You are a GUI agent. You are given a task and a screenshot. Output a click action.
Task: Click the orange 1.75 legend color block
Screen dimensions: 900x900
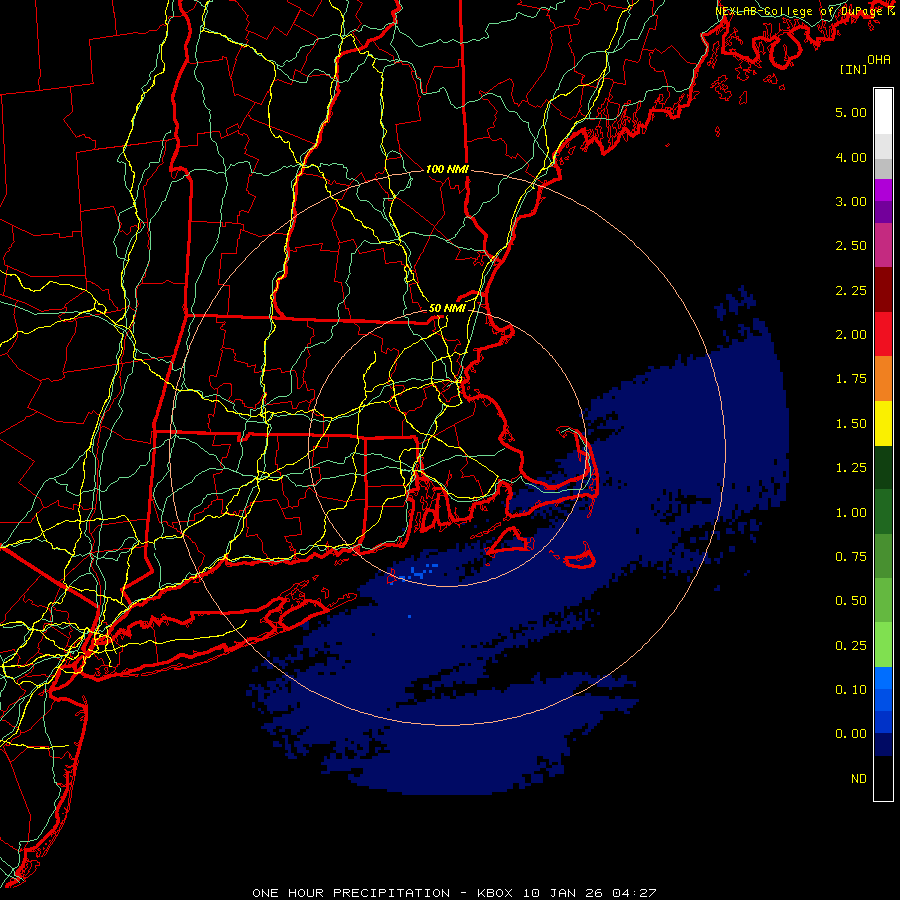(x=883, y=379)
